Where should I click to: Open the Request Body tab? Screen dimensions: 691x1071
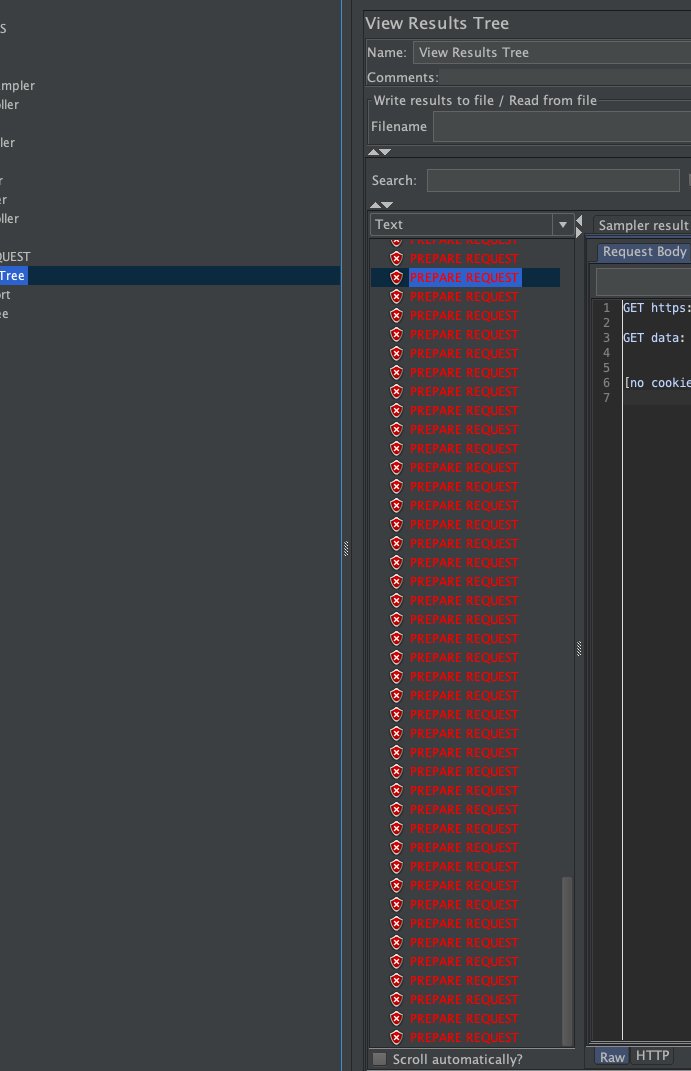[x=644, y=252]
